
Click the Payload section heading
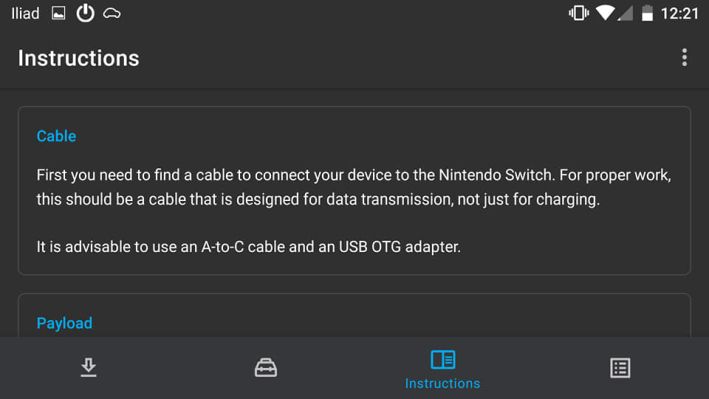[65, 323]
